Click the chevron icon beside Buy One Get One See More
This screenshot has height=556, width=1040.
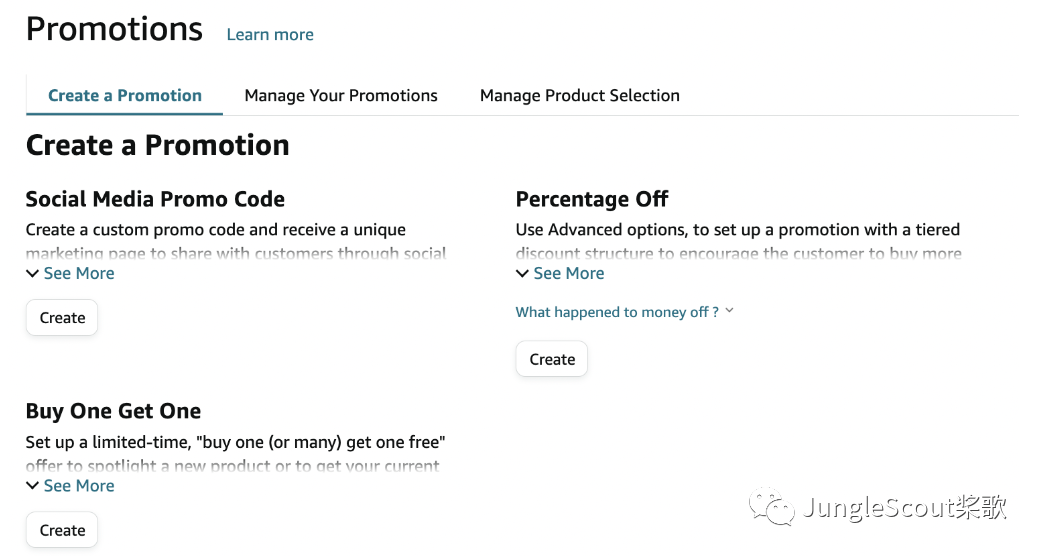point(33,486)
